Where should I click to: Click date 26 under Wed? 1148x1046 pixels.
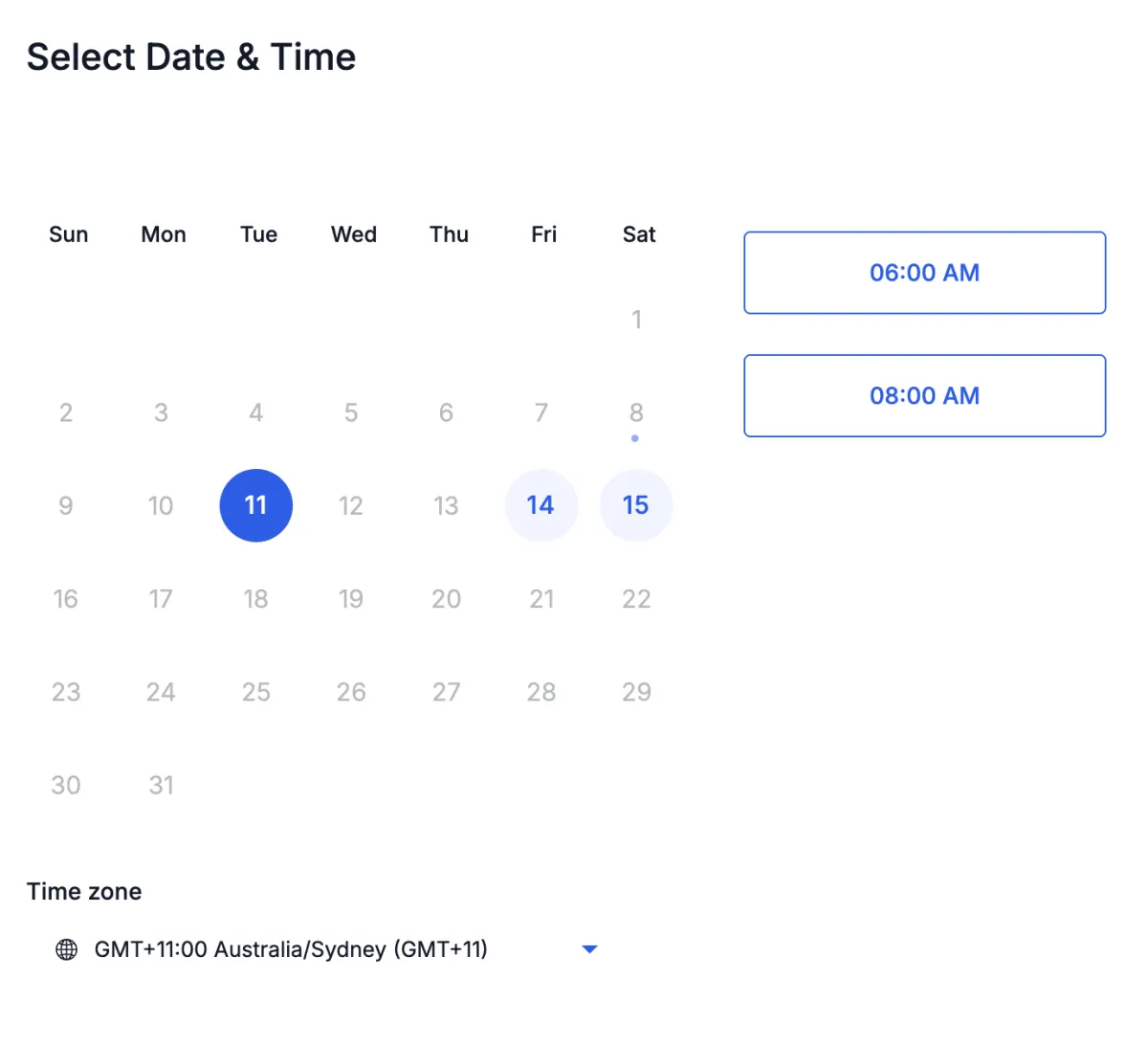[351, 692]
